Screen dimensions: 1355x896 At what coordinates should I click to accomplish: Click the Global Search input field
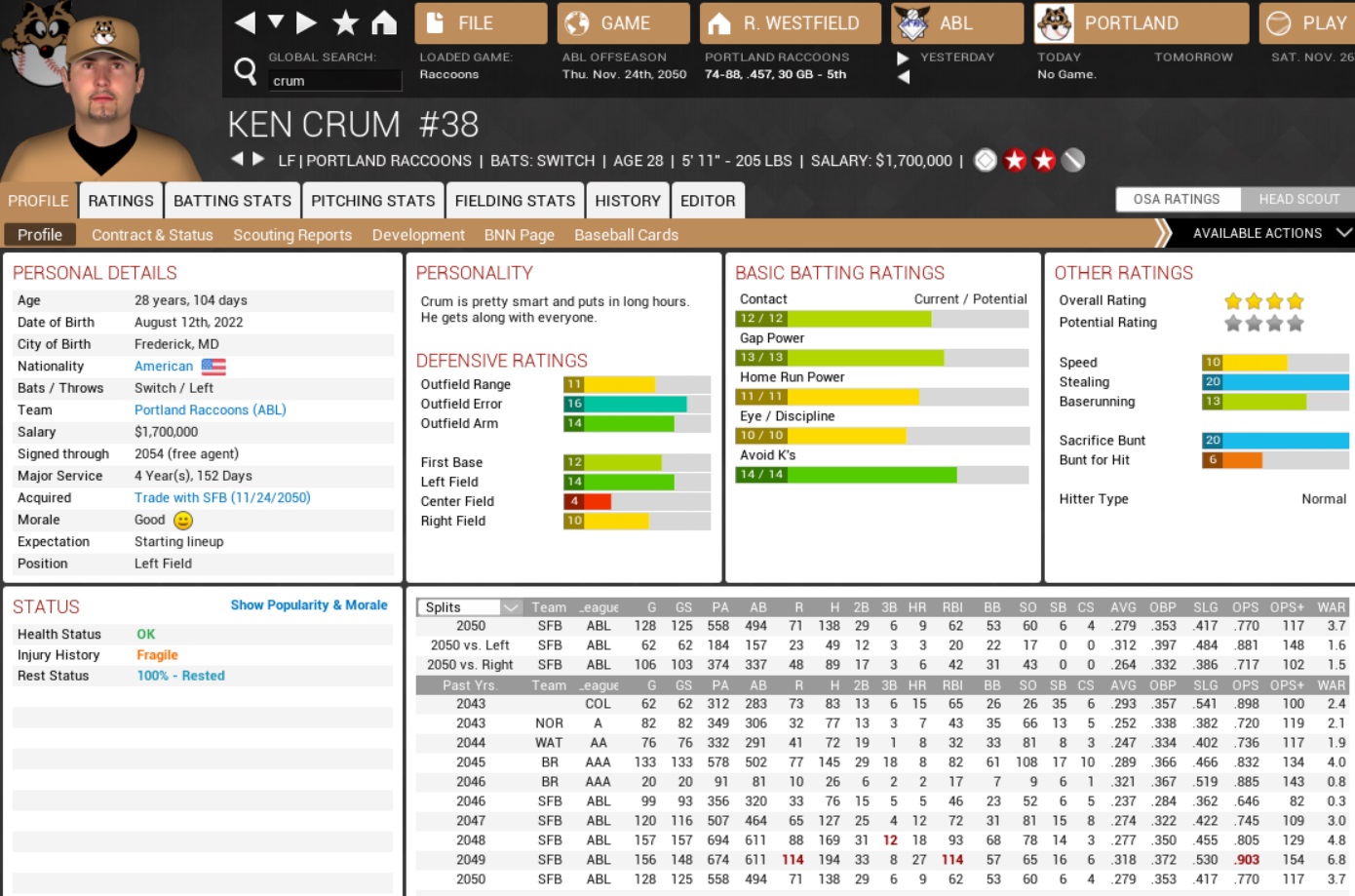click(334, 81)
